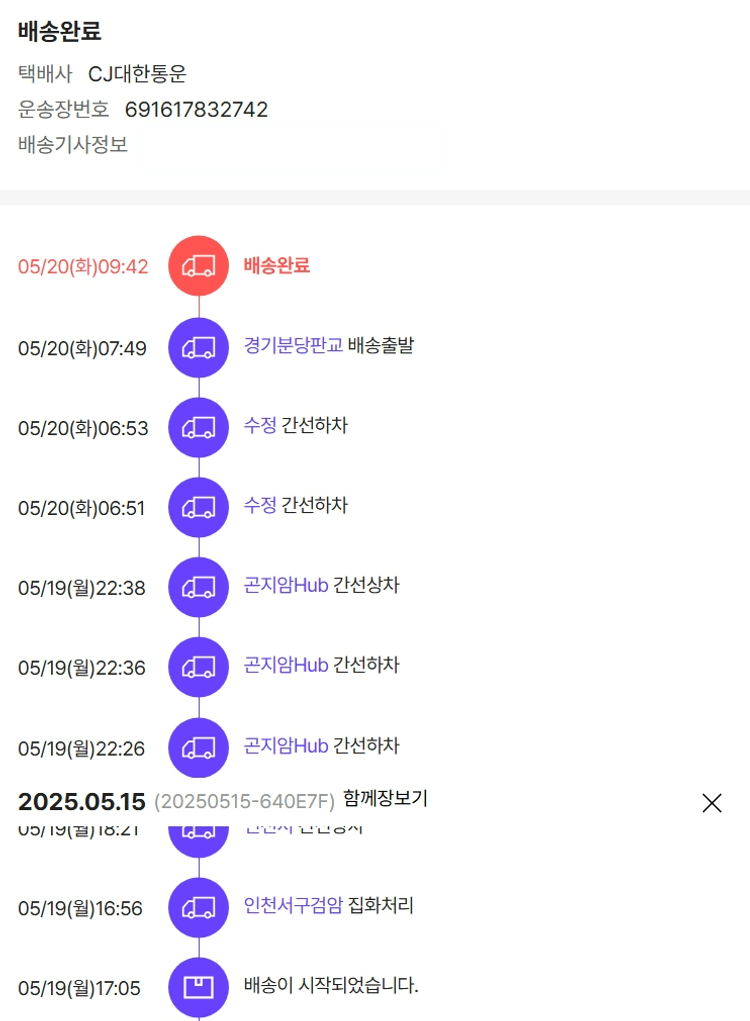Click truck icon for the 06:53 수정 entry
Screen dimensions: 750x1021
pyautogui.click(x=198, y=427)
